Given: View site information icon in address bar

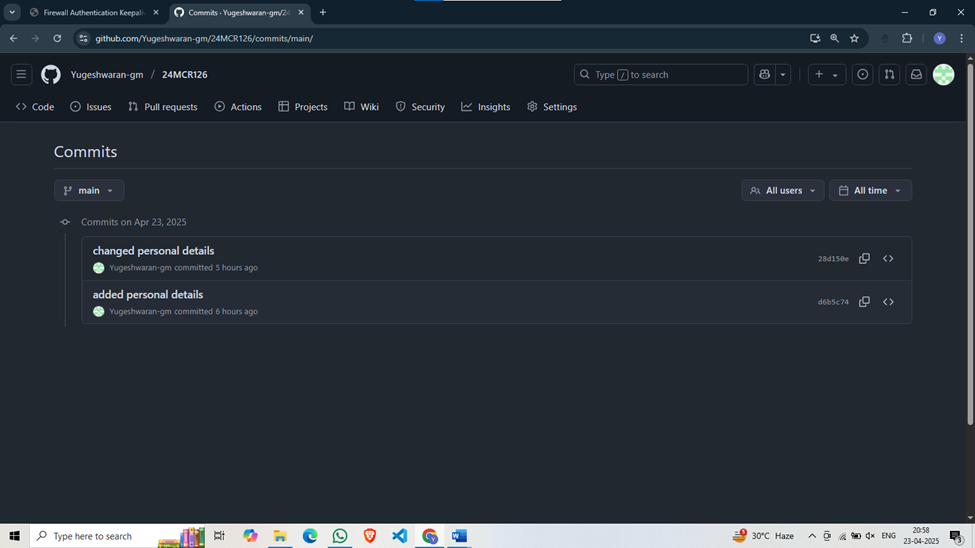Looking at the screenshot, I should (x=83, y=39).
